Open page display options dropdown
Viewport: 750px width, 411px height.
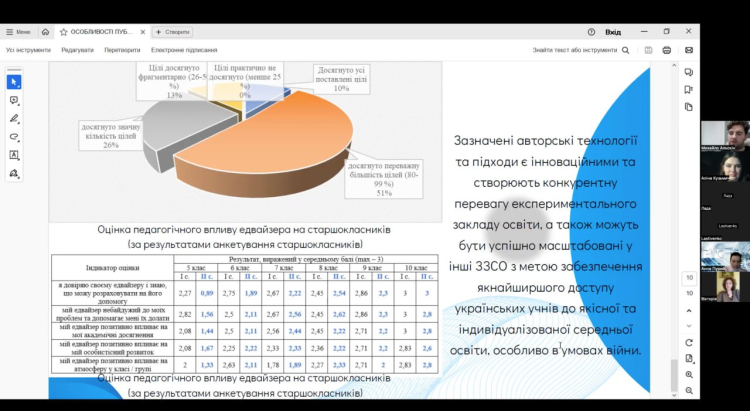[x=689, y=359]
